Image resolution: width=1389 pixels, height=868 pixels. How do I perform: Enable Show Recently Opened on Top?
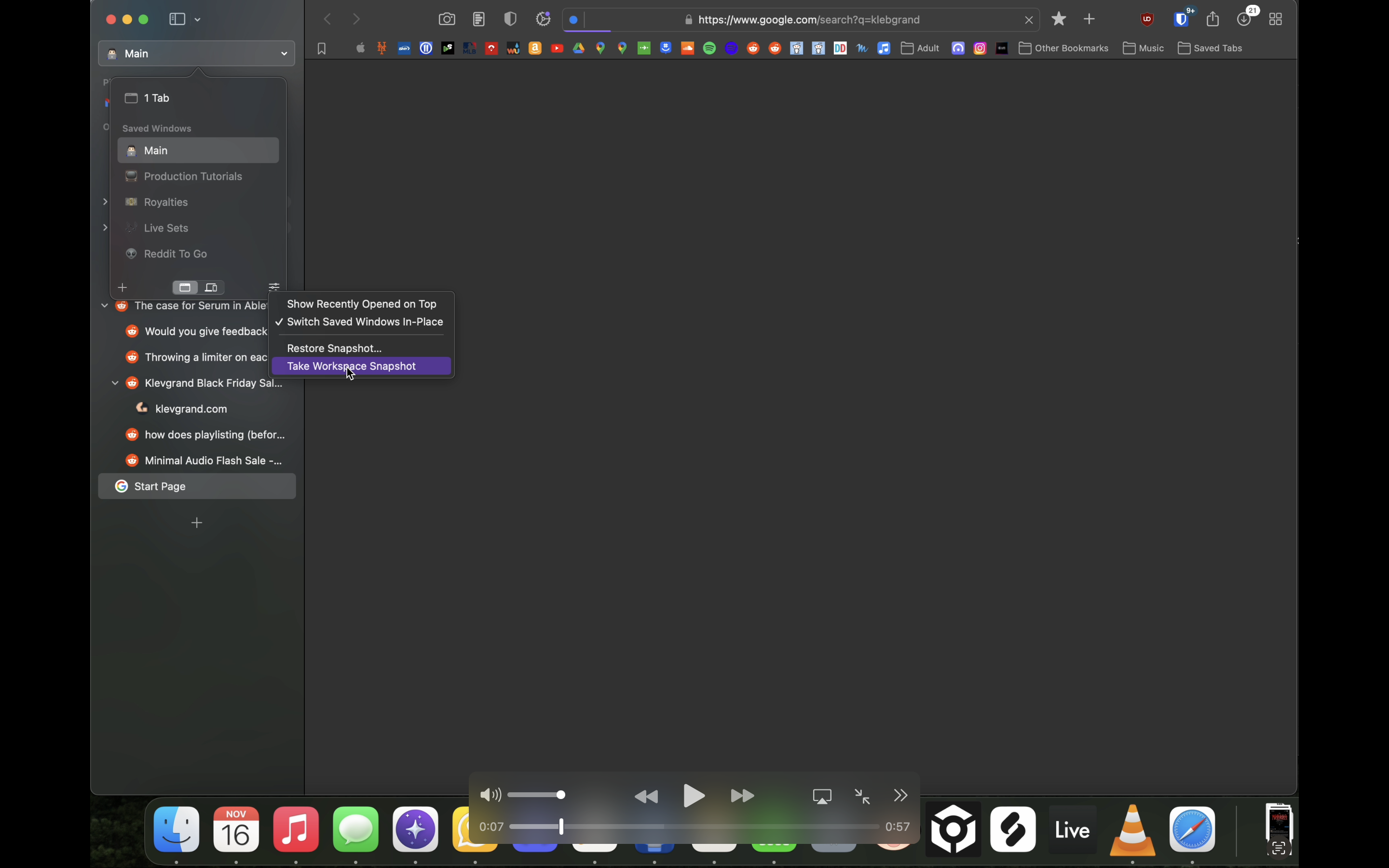tap(362, 304)
